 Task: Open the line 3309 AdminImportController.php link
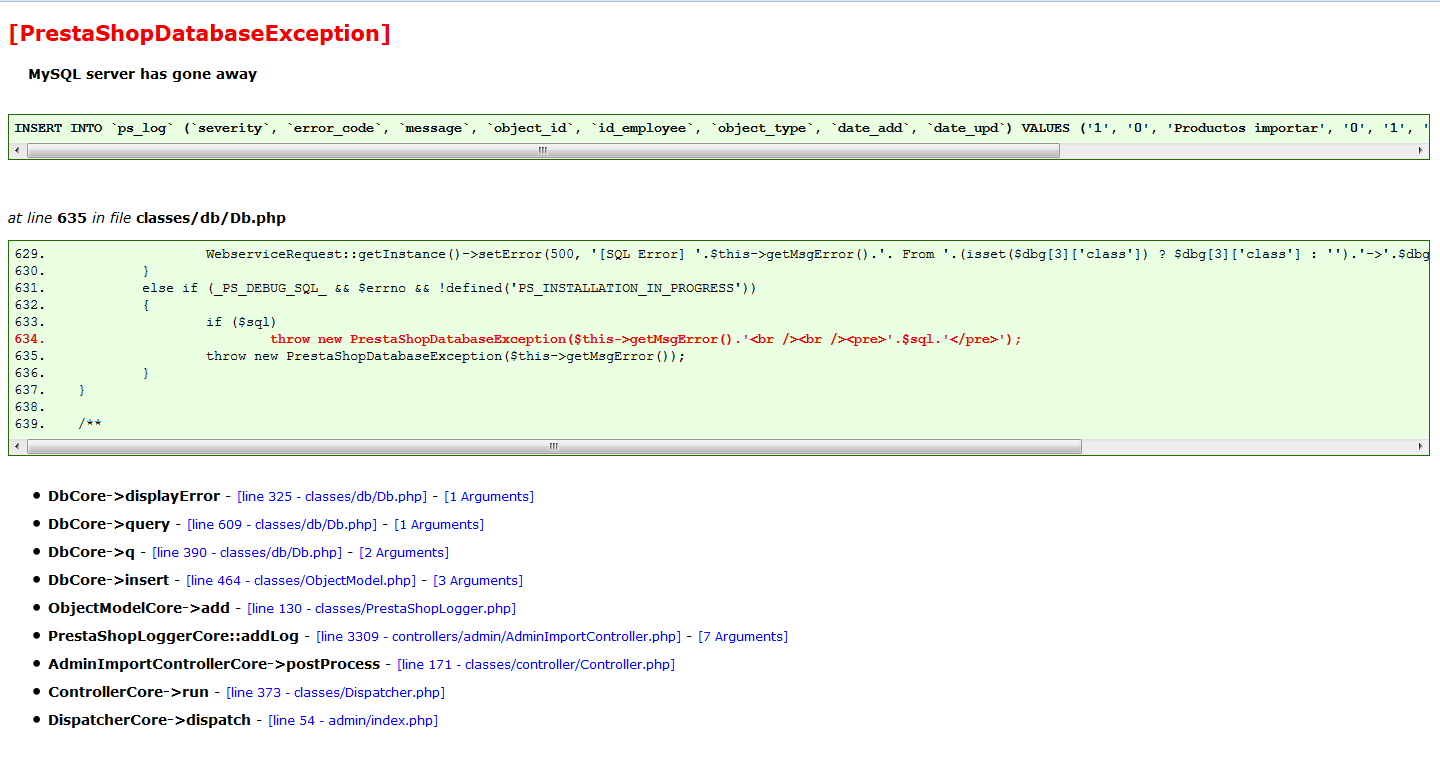[x=499, y=637]
